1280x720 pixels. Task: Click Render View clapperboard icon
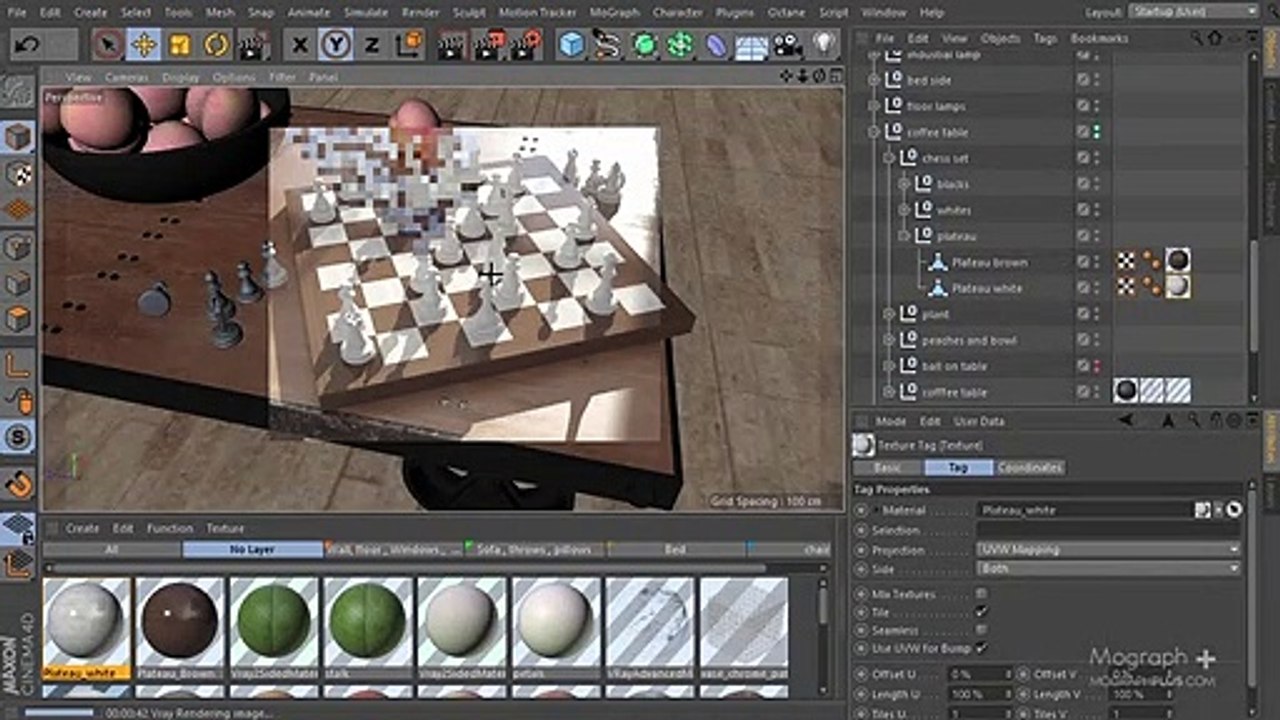tap(453, 45)
